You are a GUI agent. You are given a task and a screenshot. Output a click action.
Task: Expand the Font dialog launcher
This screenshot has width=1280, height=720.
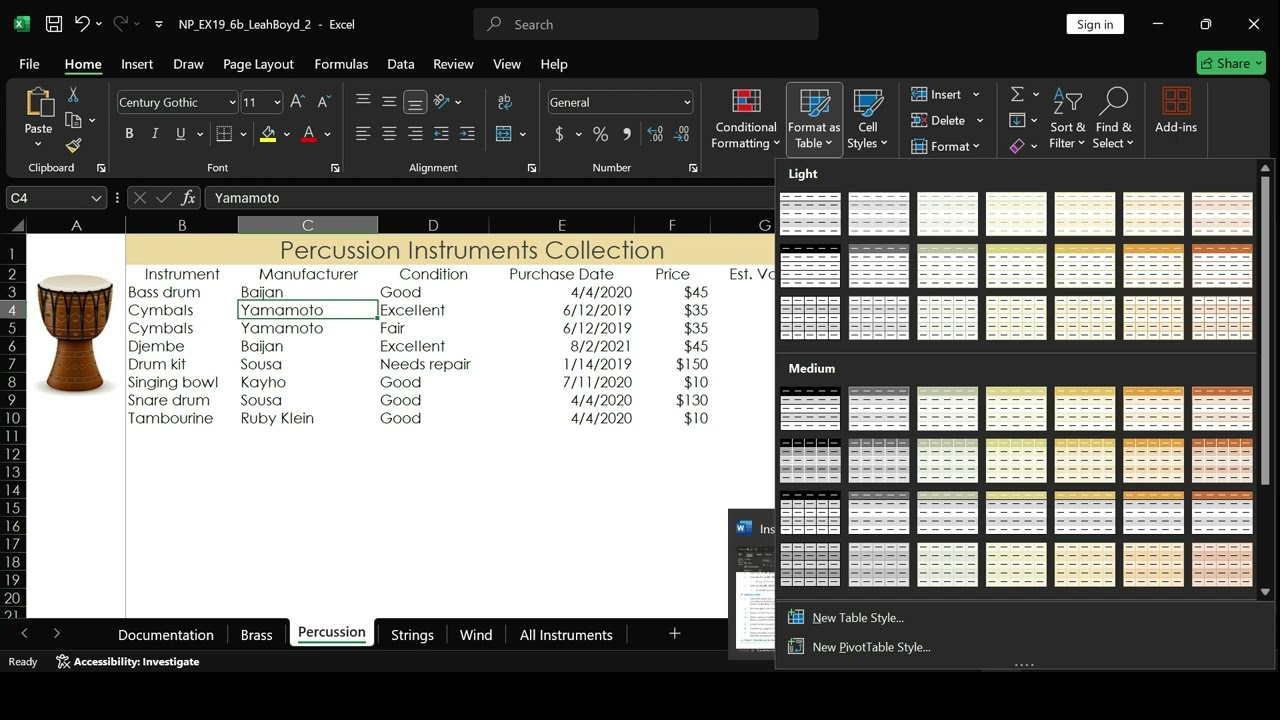pyautogui.click(x=335, y=168)
